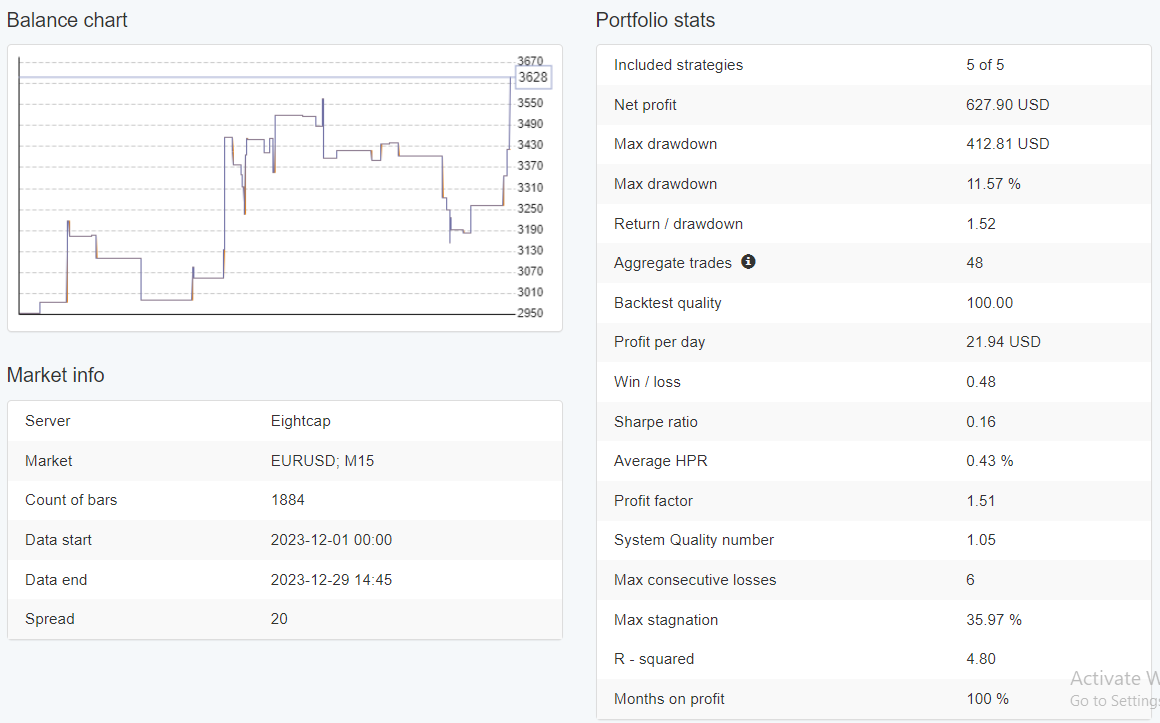Image resolution: width=1160 pixels, height=723 pixels.
Task: Click the Balance chart plot area
Action: click(266, 186)
